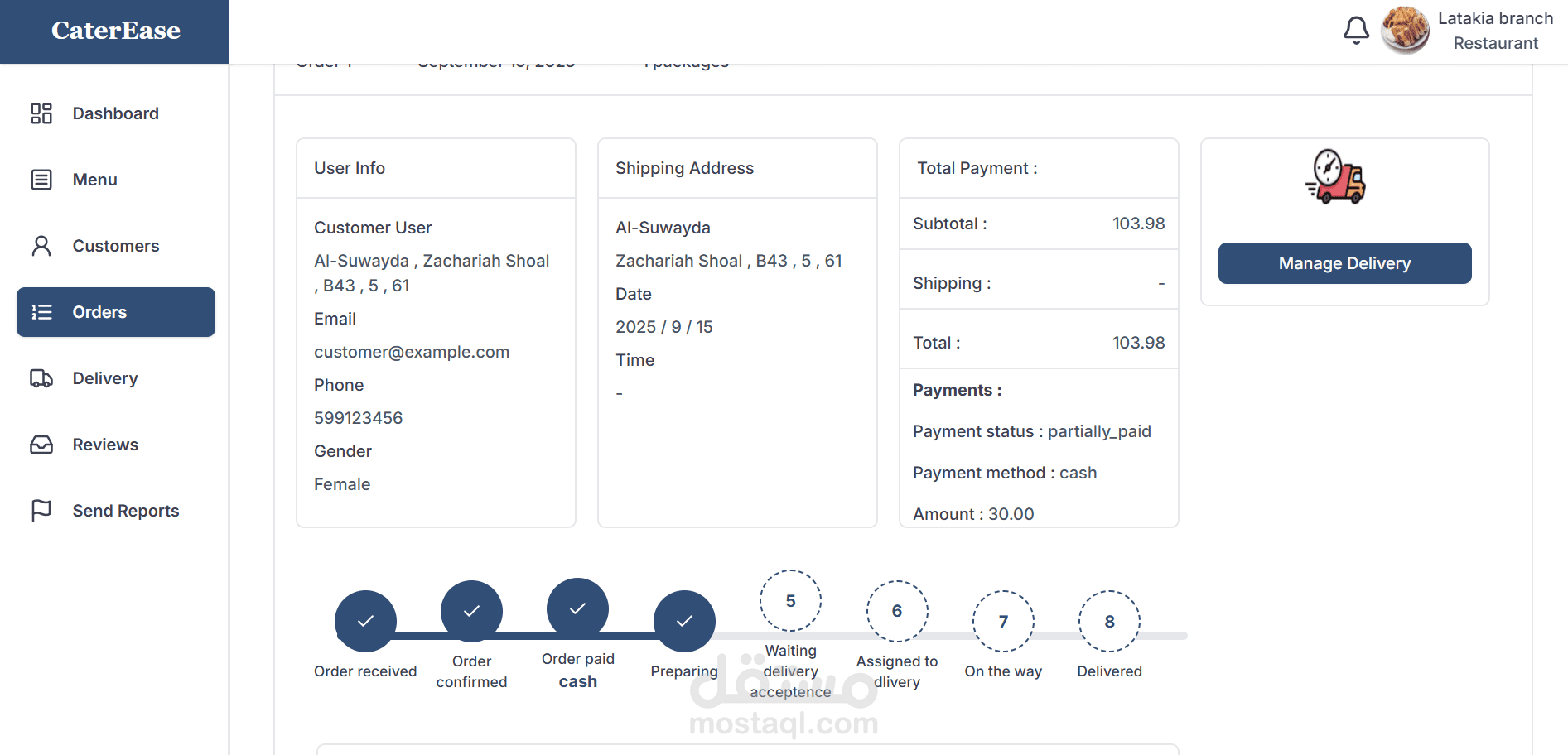
Task: Click the User Info card header
Action: (x=436, y=168)
